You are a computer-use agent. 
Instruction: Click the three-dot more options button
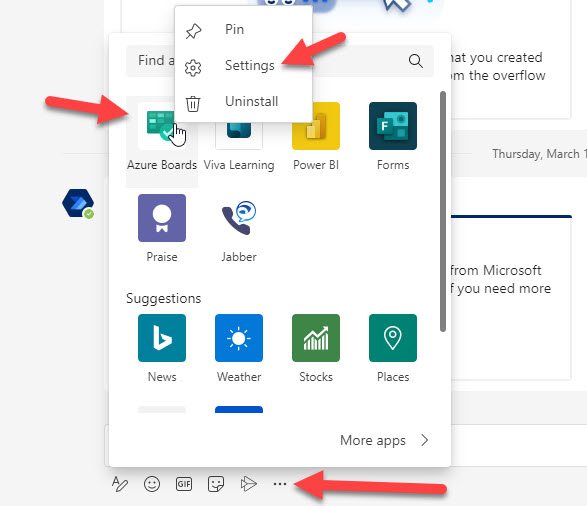tap(280, 484)
